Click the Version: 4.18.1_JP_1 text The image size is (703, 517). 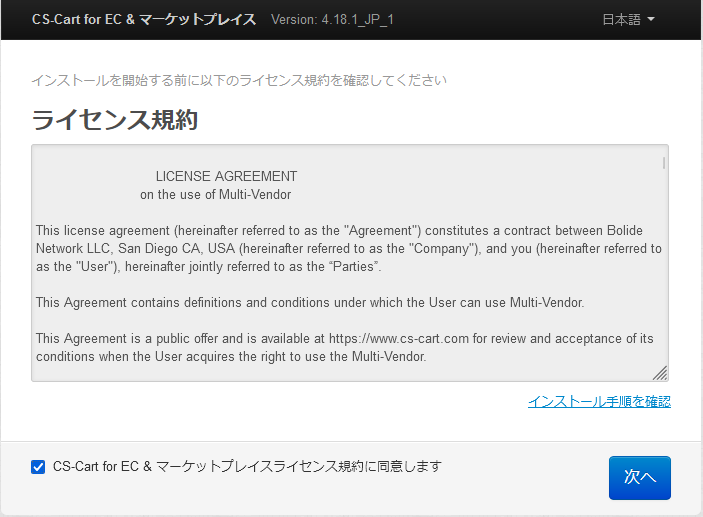(332, 20)
